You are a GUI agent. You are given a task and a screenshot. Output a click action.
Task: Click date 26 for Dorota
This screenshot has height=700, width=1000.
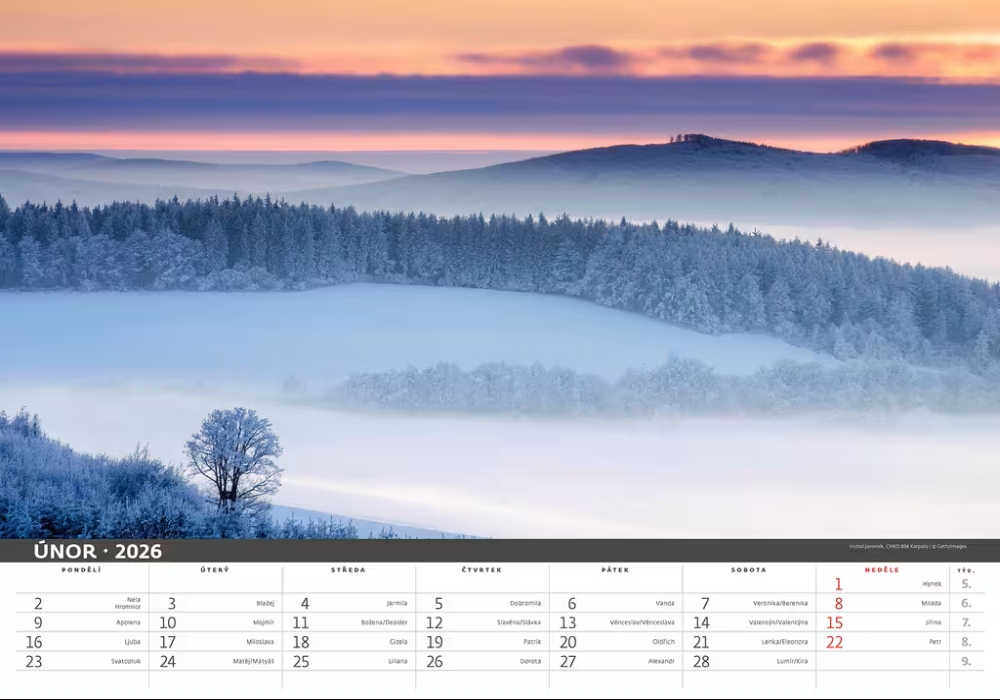[434, 661]
